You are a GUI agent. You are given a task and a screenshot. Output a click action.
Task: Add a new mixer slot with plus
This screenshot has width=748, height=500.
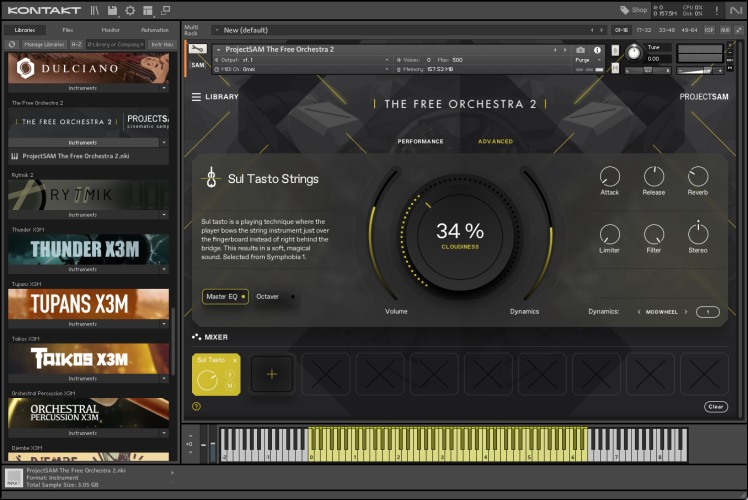272,374
